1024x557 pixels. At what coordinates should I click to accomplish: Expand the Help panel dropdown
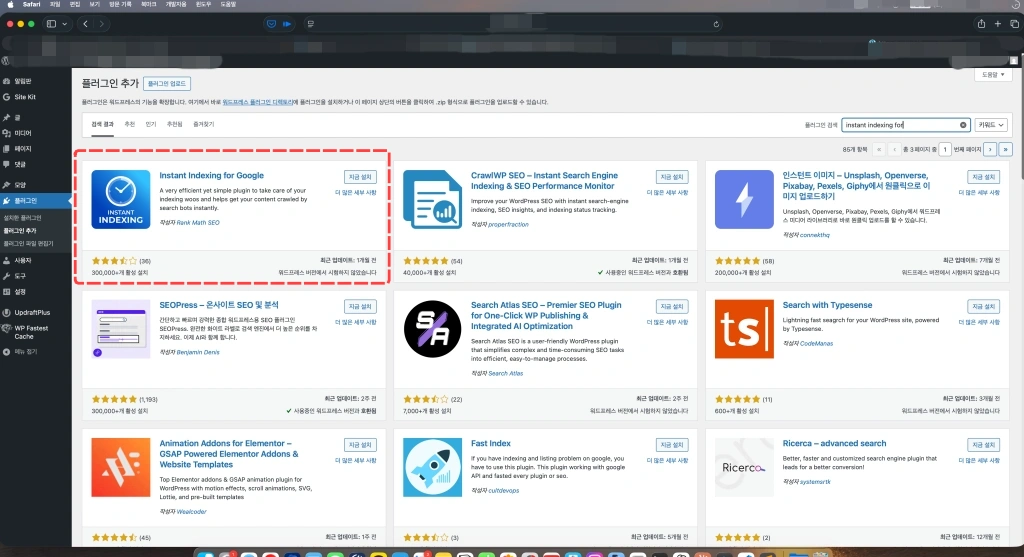point(991,75)
